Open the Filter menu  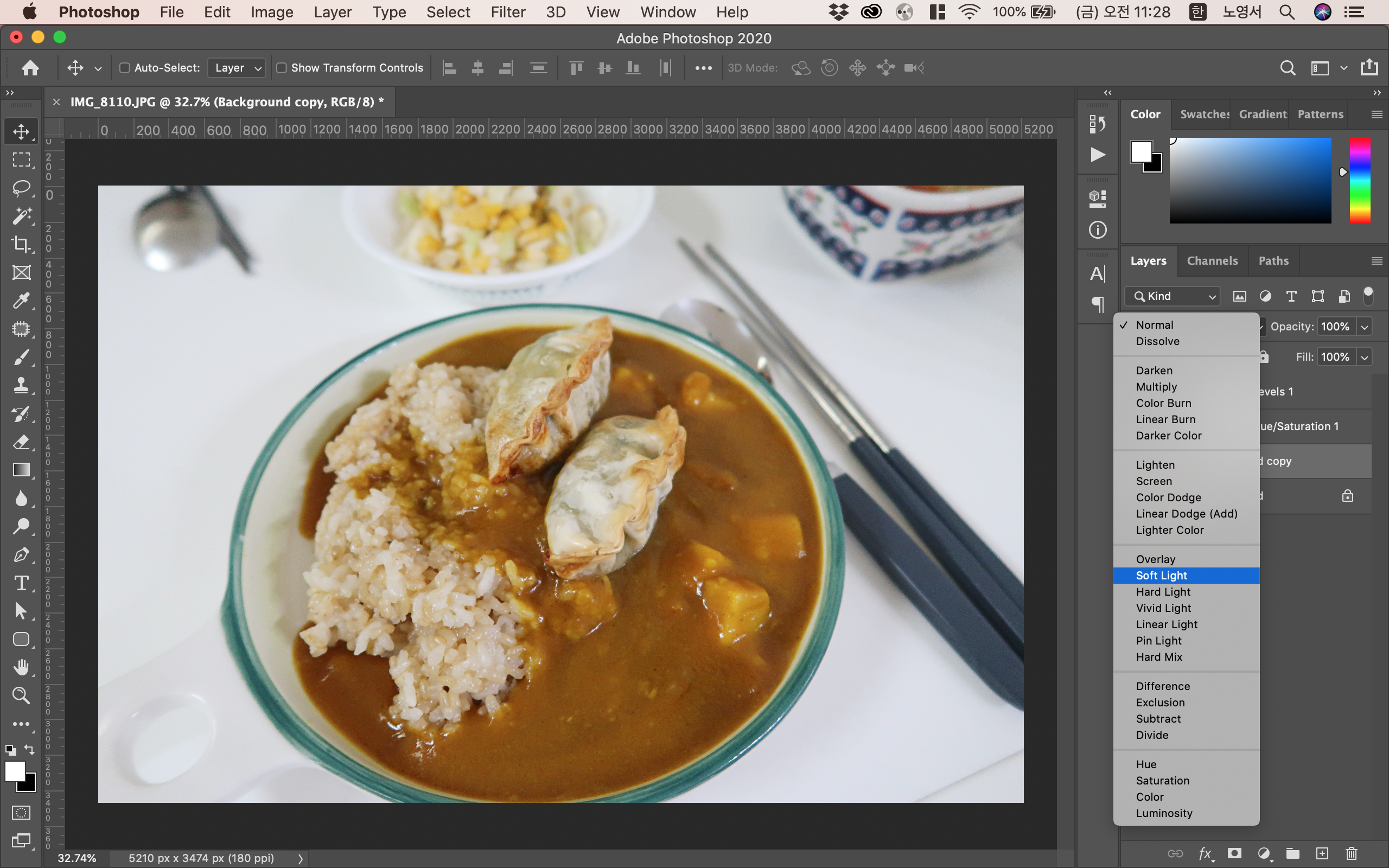(x=507, y=12)
